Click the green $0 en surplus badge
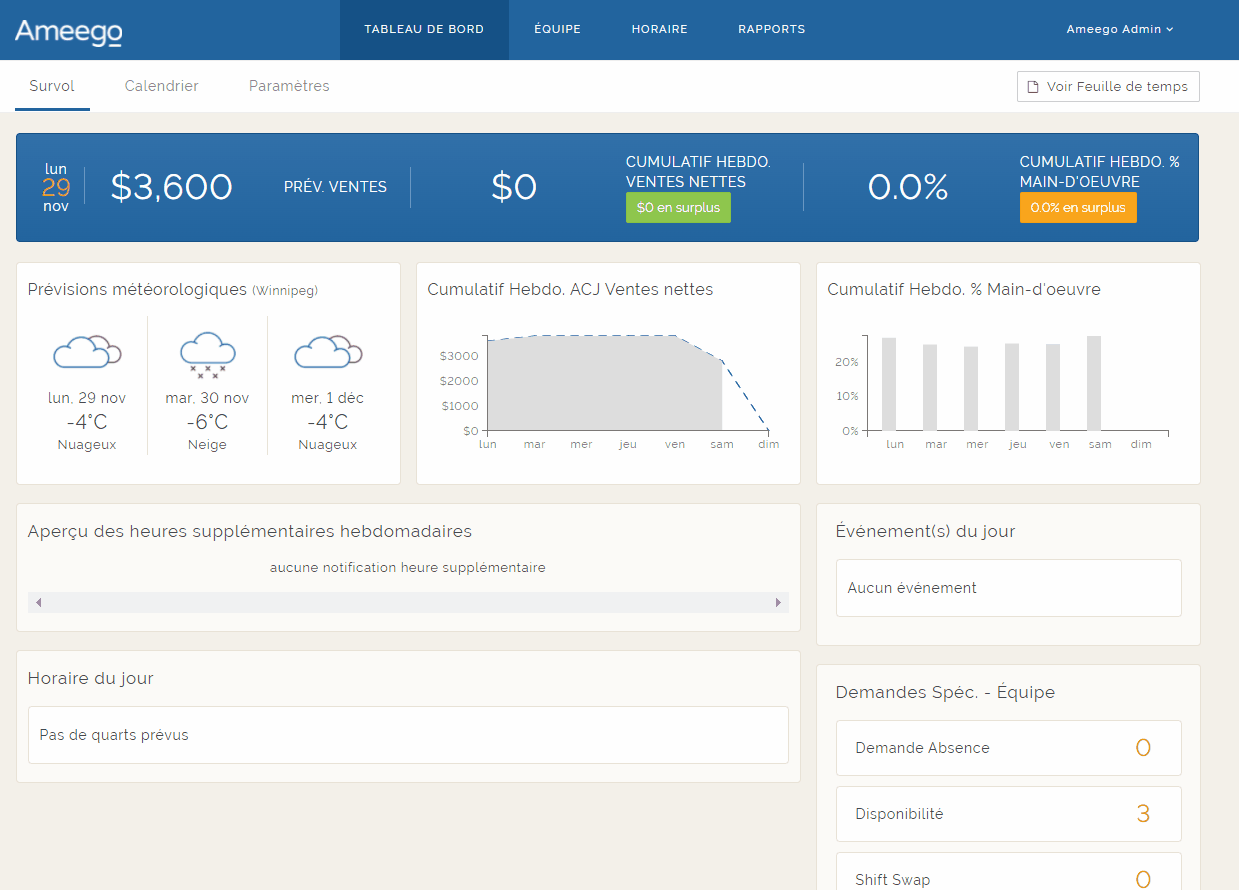The height and width of the screenshot is (890, 1239). [x=678, y=208]
